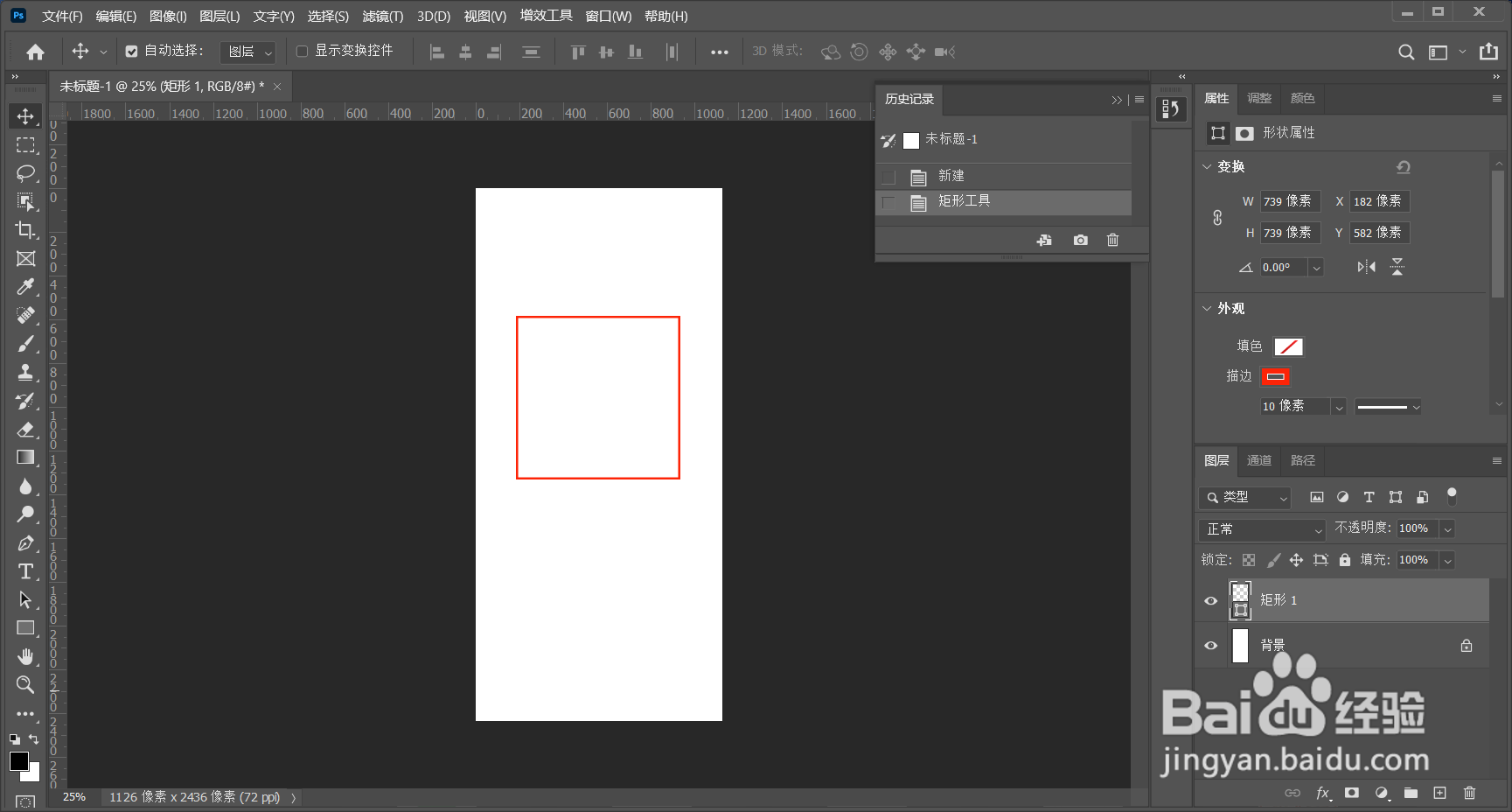This screenshot has height=812, width=1512.
Task: Select the Pen tool
Action: pyautogui.click(x=25, y=542)
